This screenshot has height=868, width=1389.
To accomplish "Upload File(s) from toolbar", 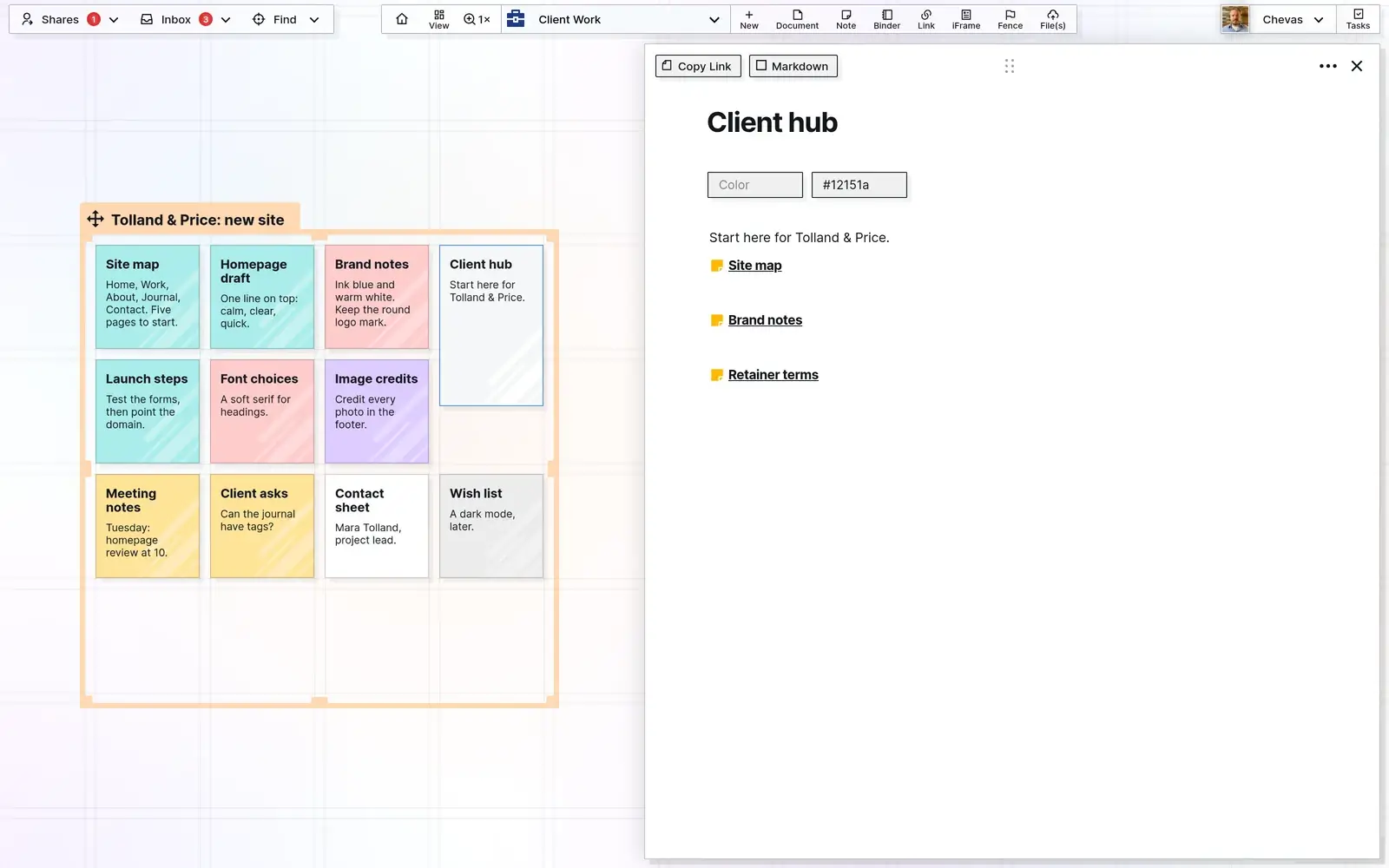I will (1052, 19).
